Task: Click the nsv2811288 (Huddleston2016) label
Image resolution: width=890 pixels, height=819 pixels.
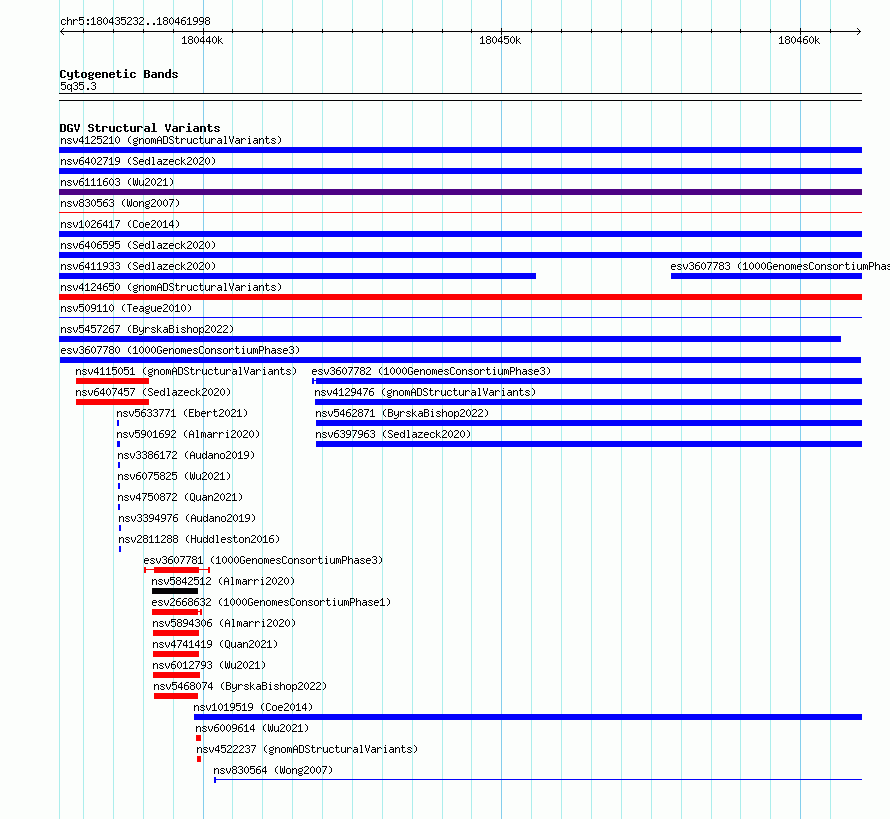Action: [x=199, y=539]
